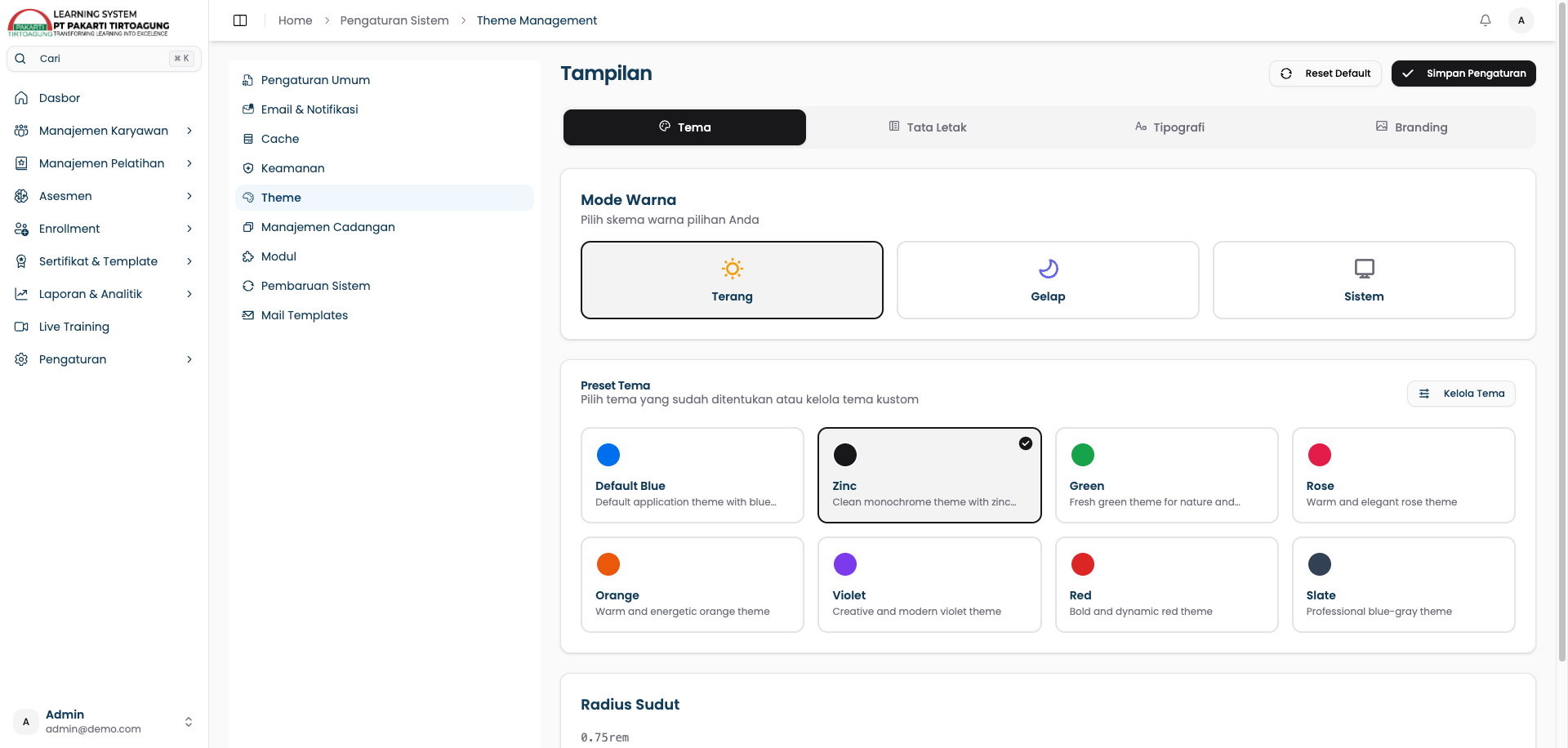Click Simpan Pengaturan button

click(1463, 73)
